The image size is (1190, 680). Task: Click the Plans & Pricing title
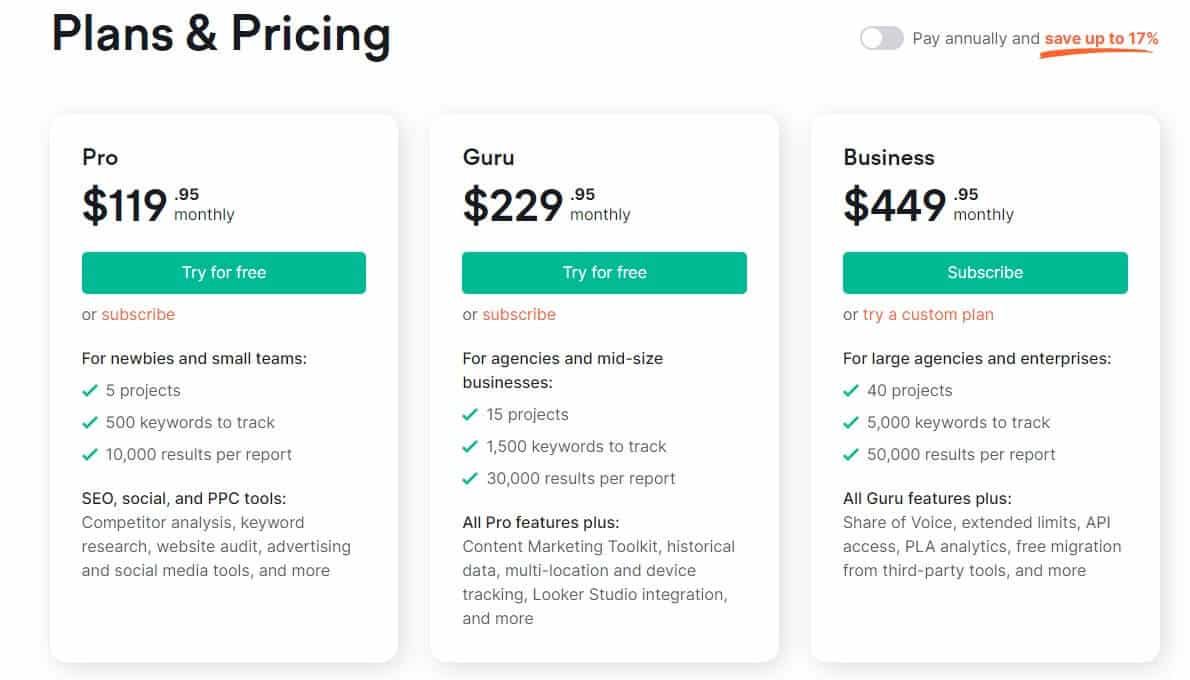tap(222, 35)
